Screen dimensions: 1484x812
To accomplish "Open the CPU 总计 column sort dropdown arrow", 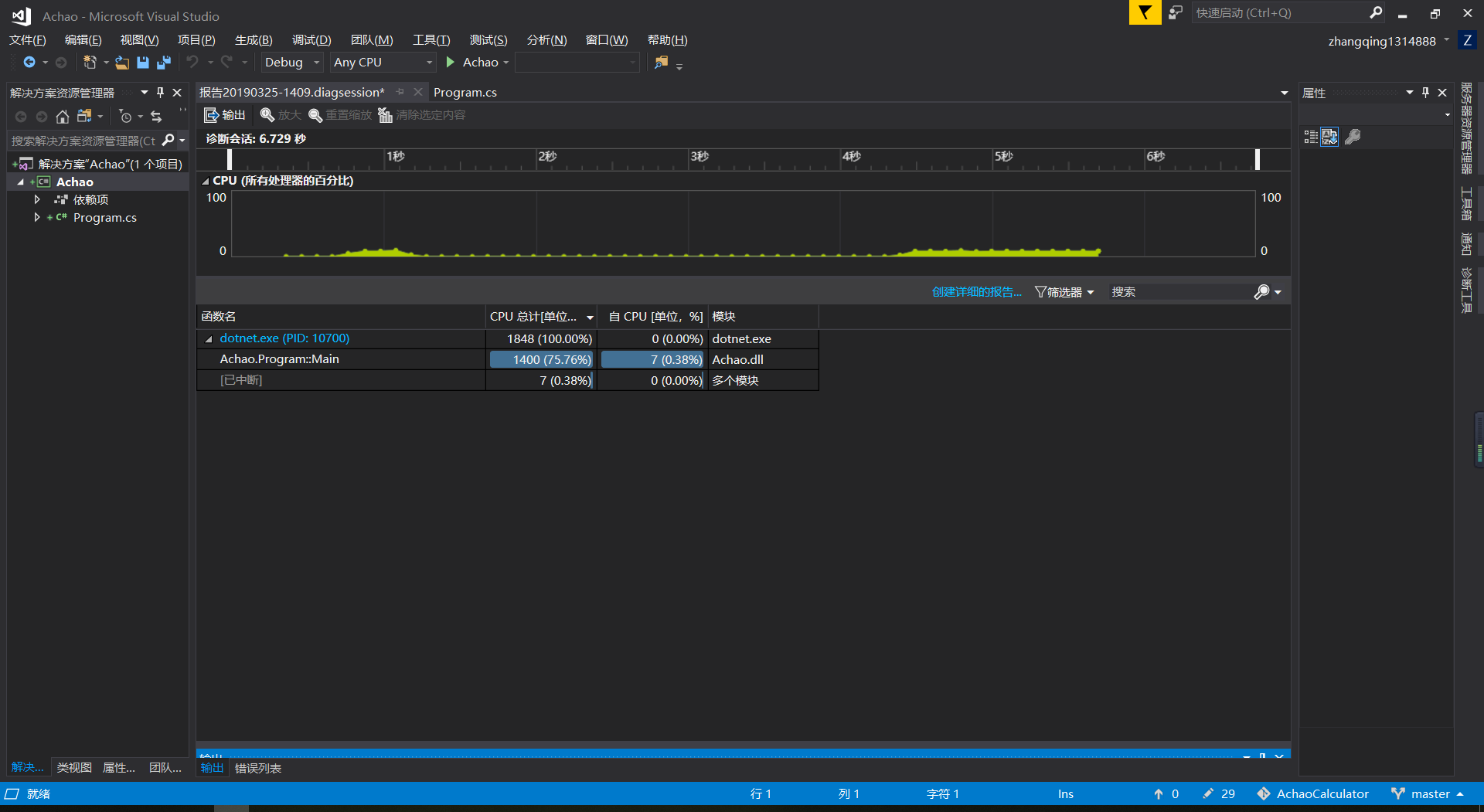I will (590, 317).
